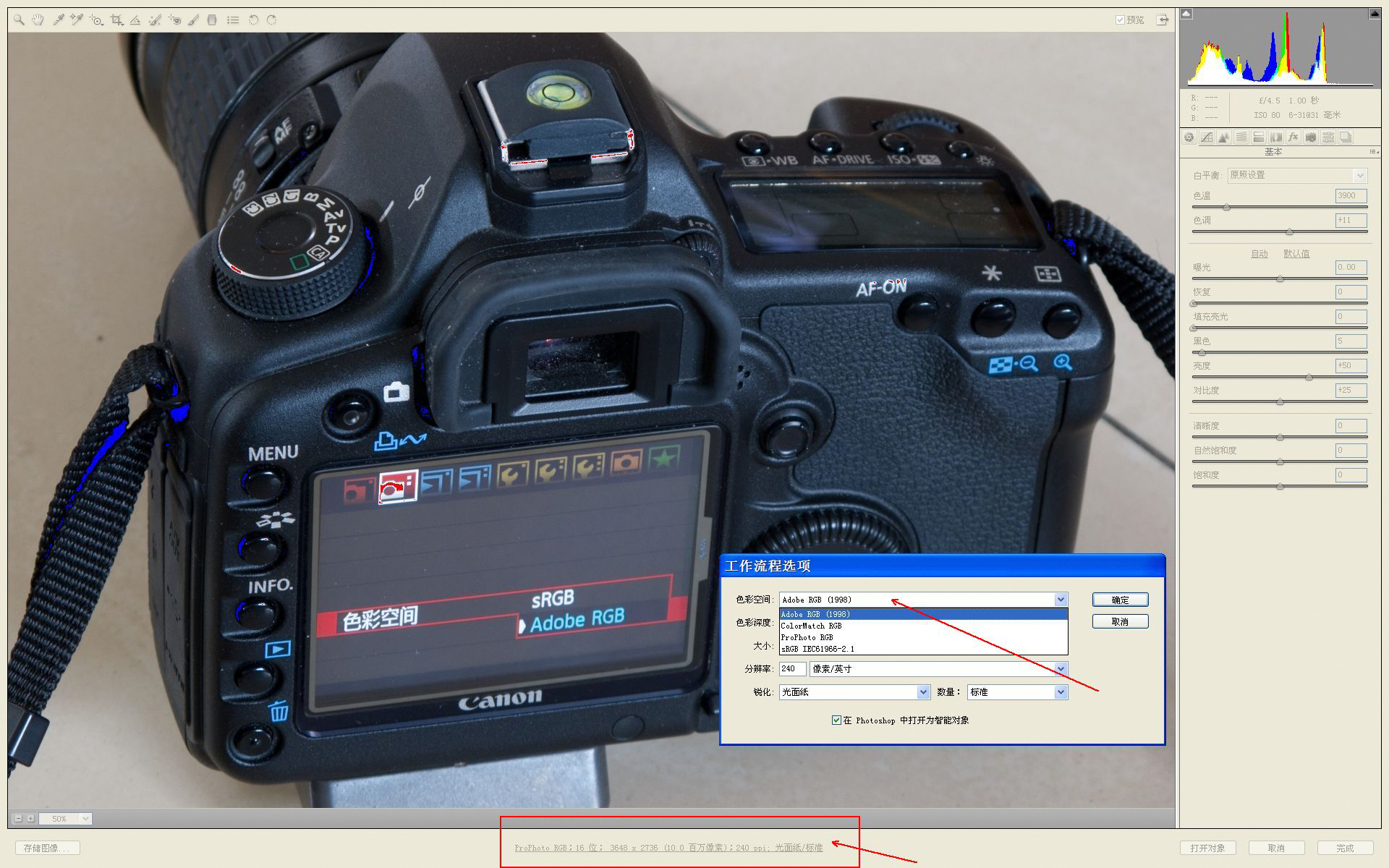Click the zoom in plus button
This screenshot has width=1389, height=868.
(30, 819)
